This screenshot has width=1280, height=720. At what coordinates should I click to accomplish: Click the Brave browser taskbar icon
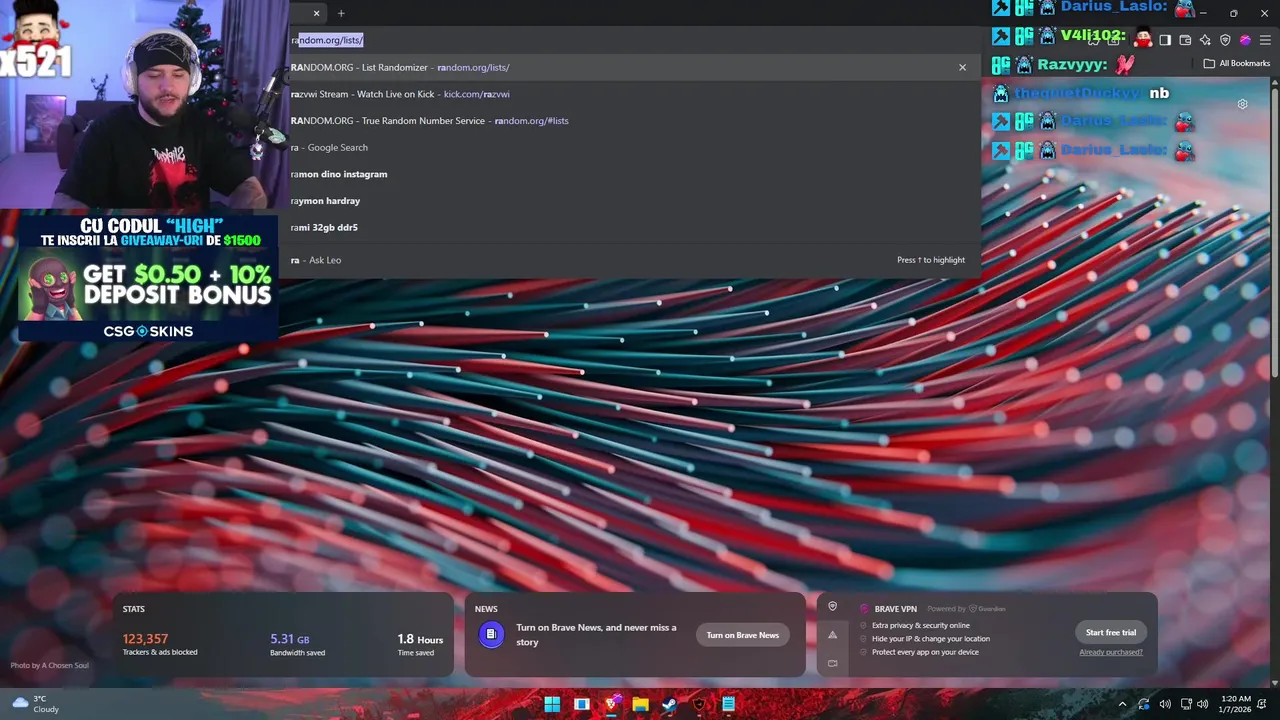612,704
